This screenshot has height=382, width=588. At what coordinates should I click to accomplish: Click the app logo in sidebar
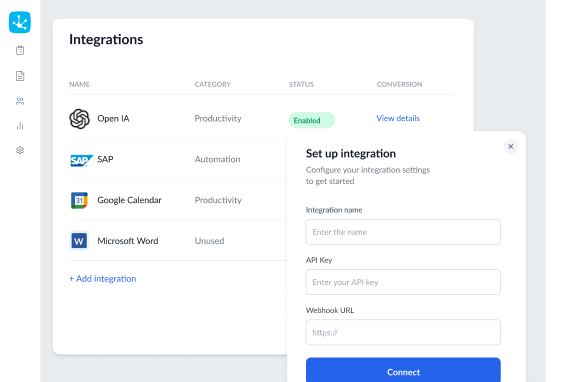[x=20, y=22]
